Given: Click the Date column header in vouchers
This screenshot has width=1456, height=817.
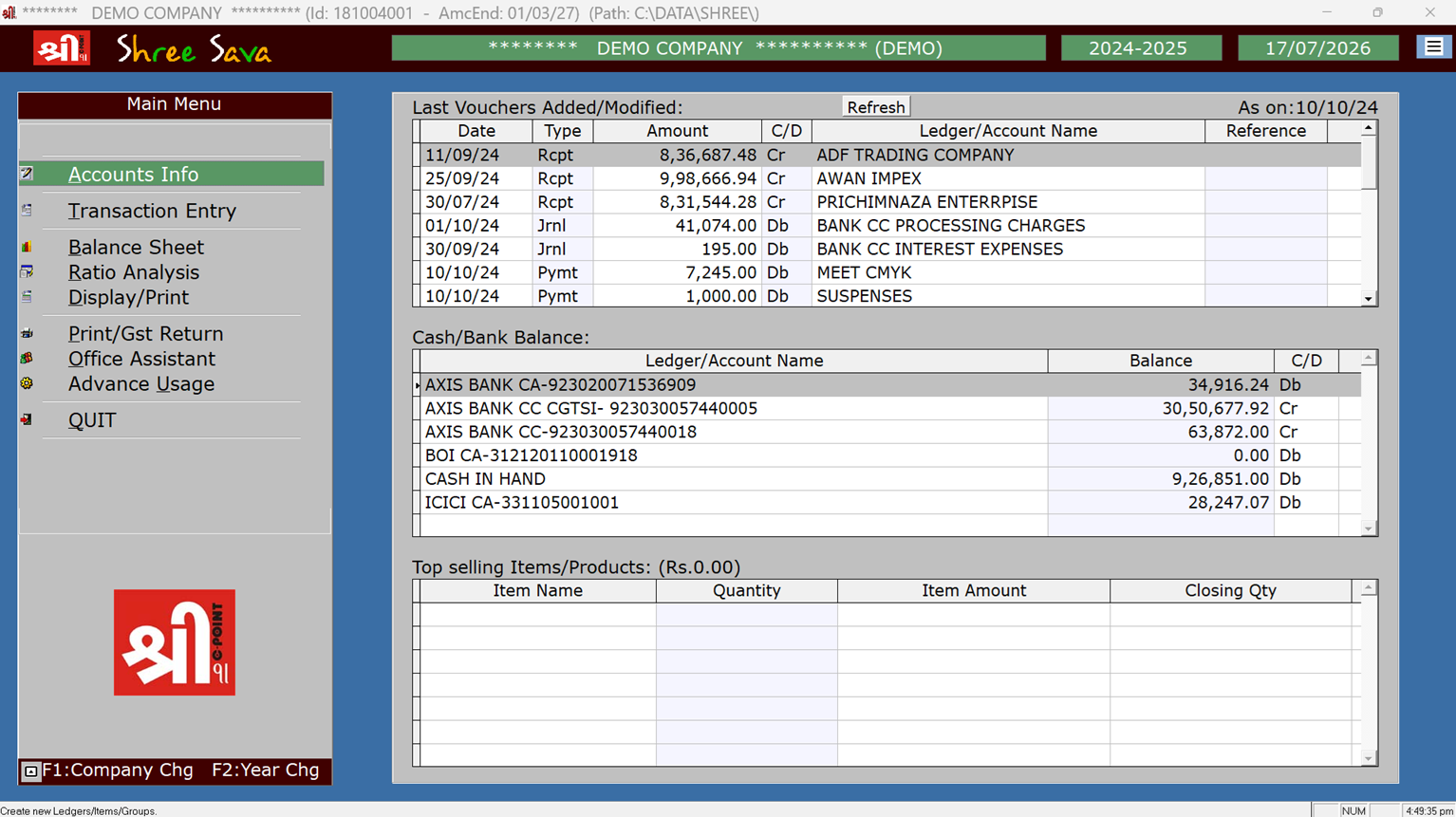Looking at the screenshot, I should [x=476, y=131].
